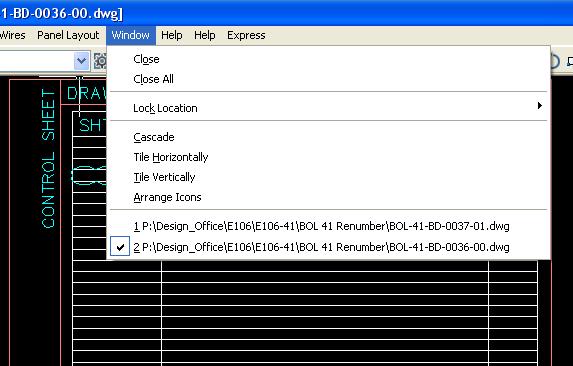Click the gear icon beside the dropdown
Image resolution: width=573 pixels, height=366 pixels.
coord(100,61)
